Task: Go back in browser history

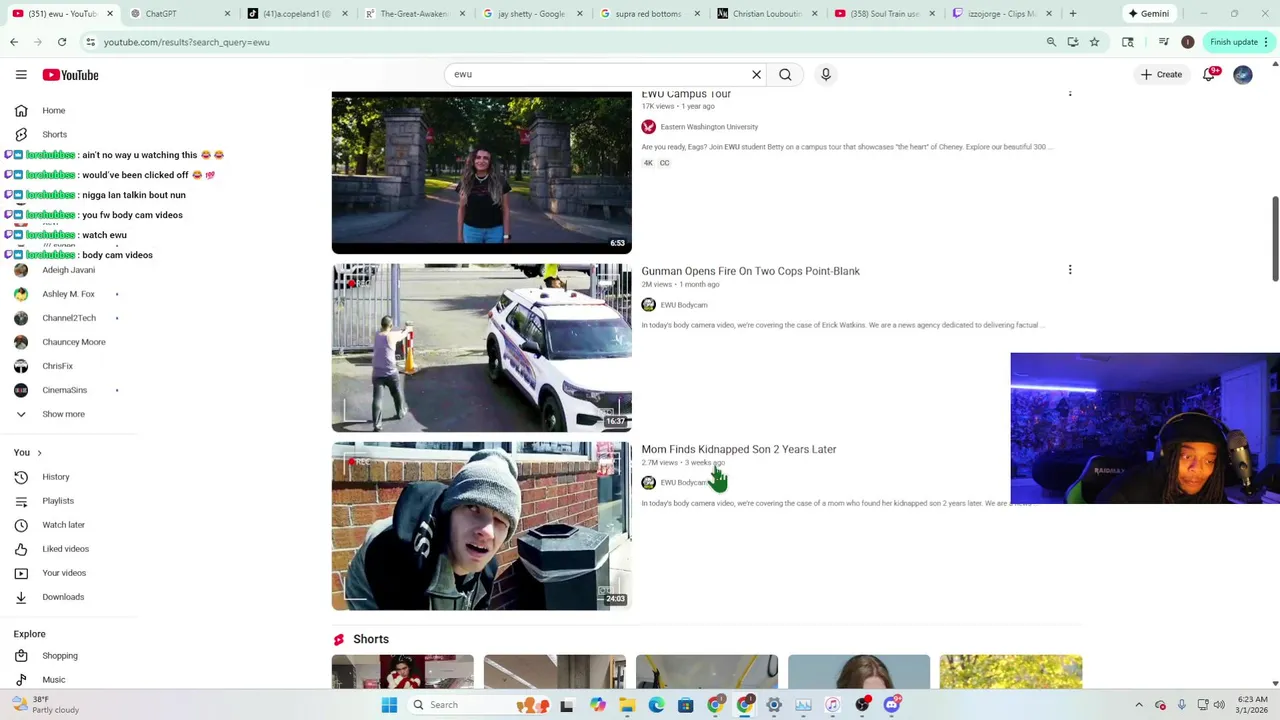Action: click(x=14, y=42)
